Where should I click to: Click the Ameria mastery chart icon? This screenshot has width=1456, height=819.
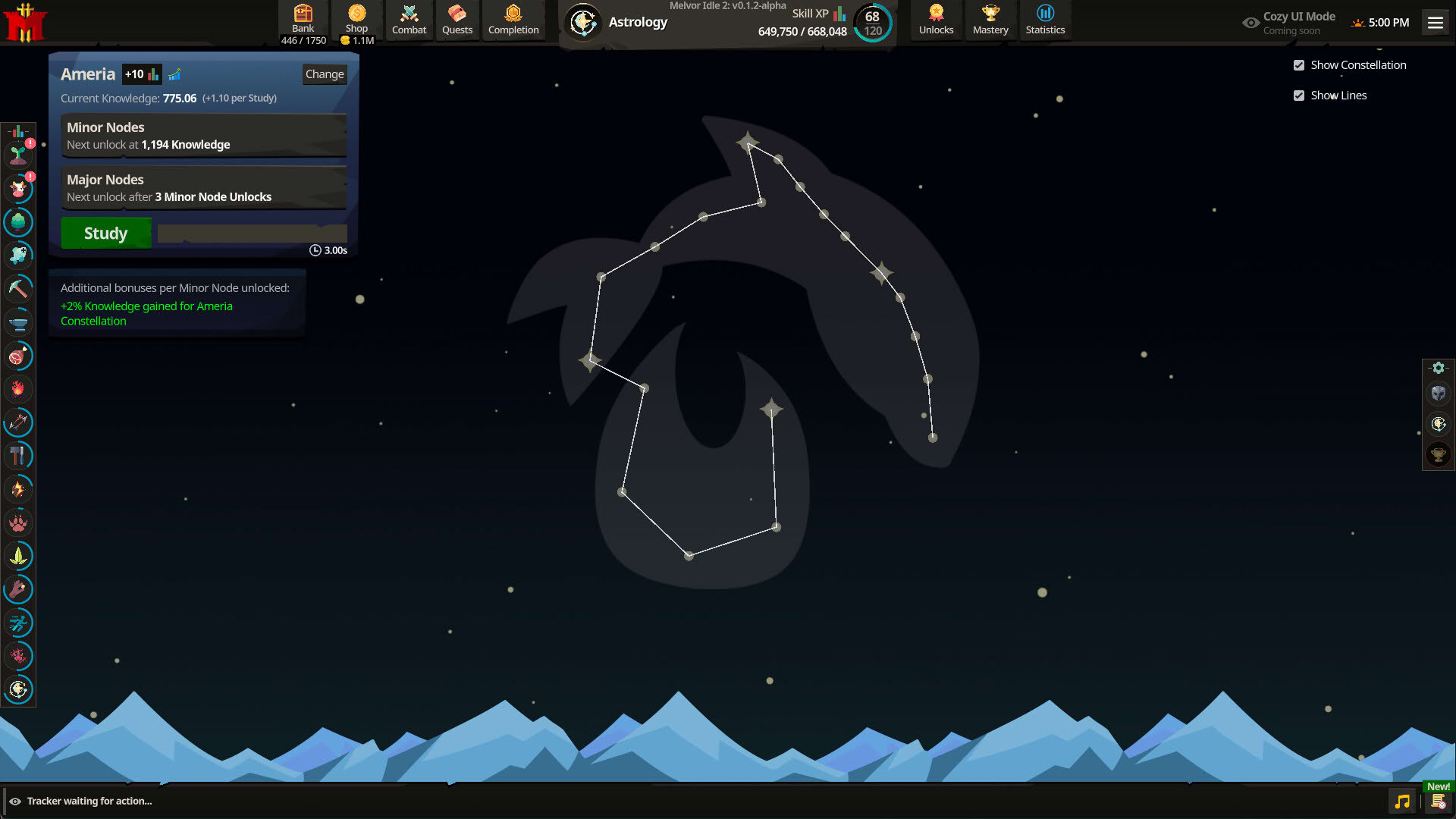tap(174, 74)
